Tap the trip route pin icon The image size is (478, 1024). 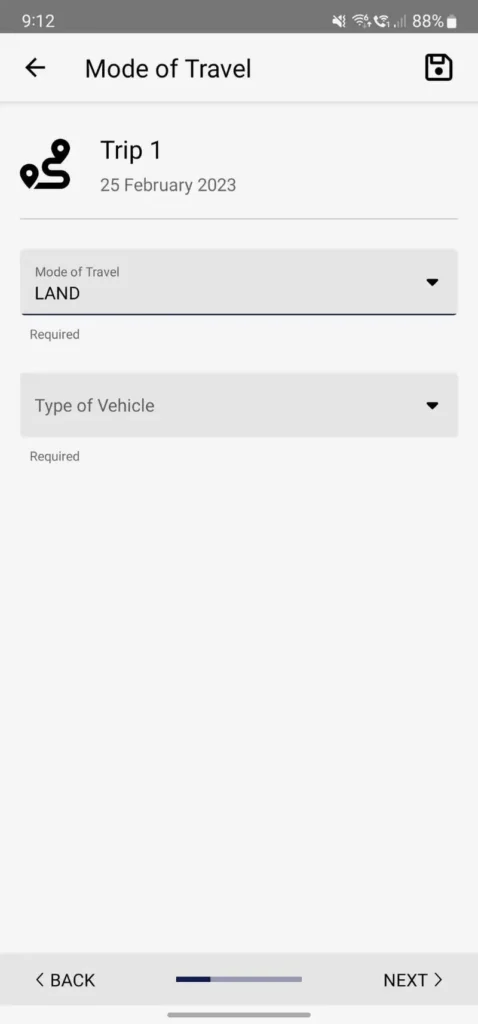[46, 164]
